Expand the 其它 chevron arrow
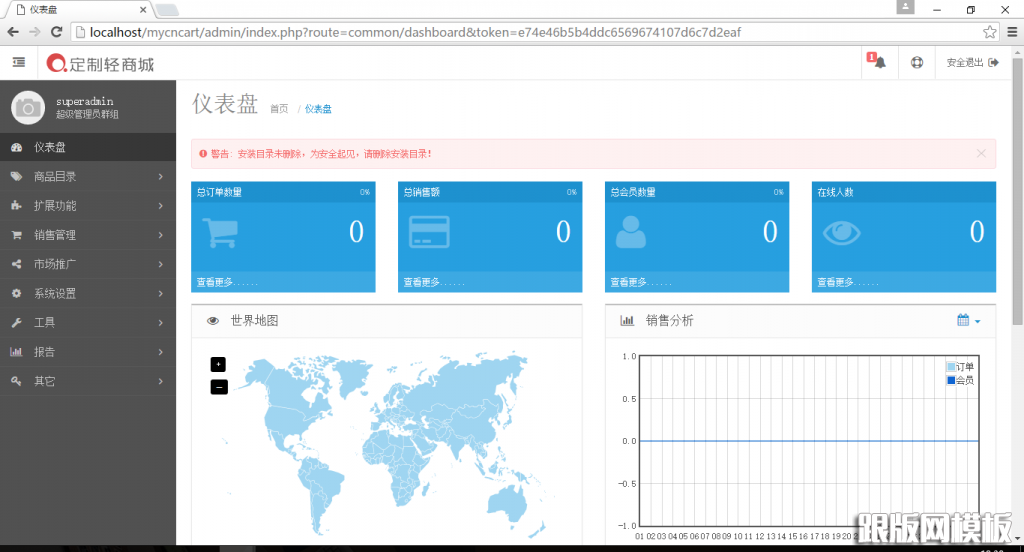 (x=161, y=381)
